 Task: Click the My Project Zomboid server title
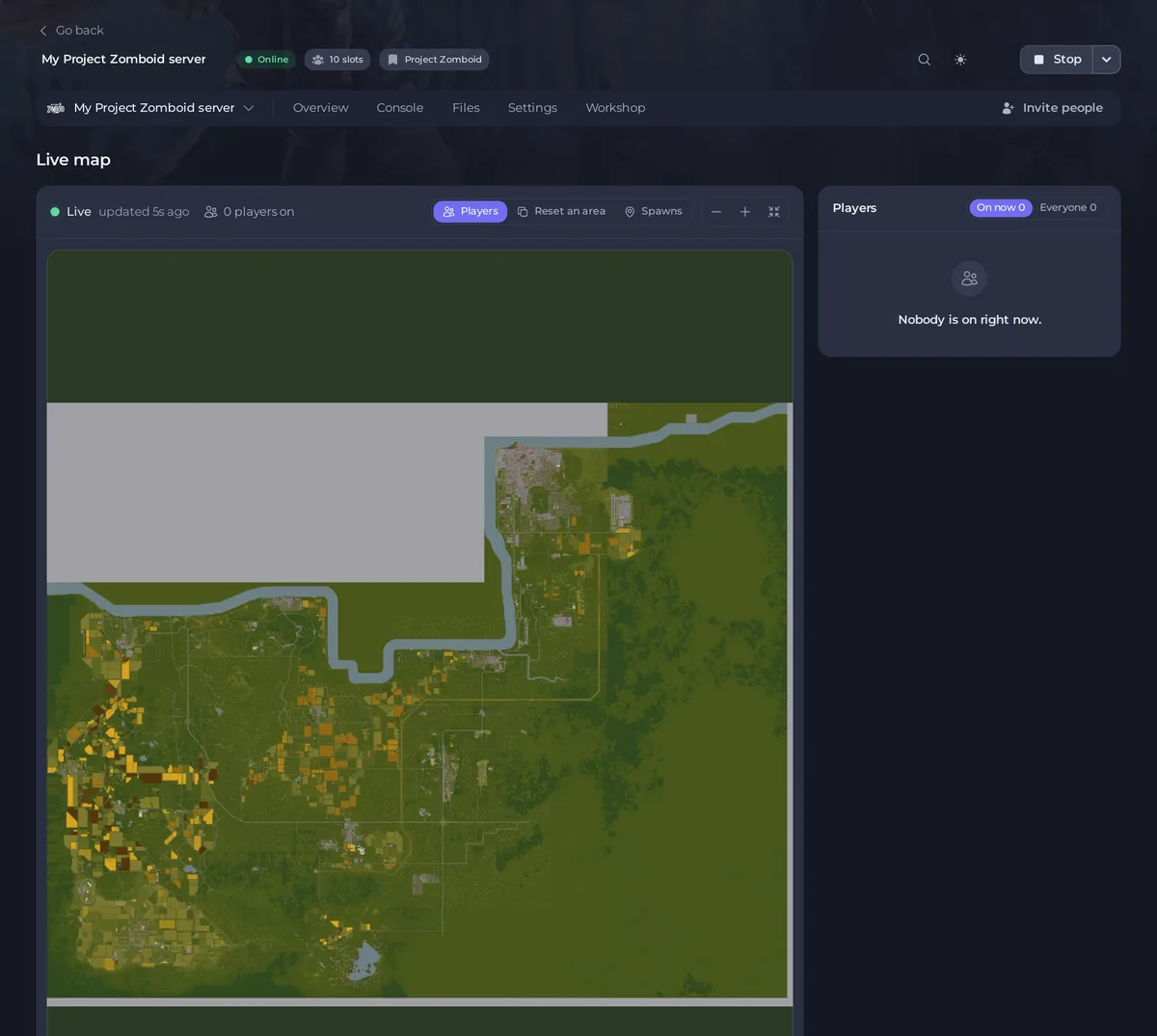pyautogui.click(x=123, y=60)
